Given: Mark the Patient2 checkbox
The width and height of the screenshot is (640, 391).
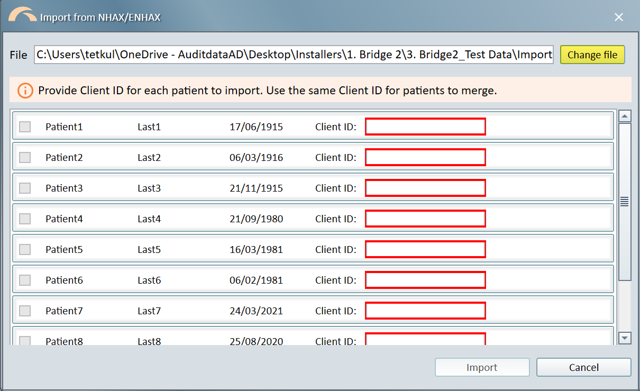Looking at the screenshot, I should pos(25,157).
